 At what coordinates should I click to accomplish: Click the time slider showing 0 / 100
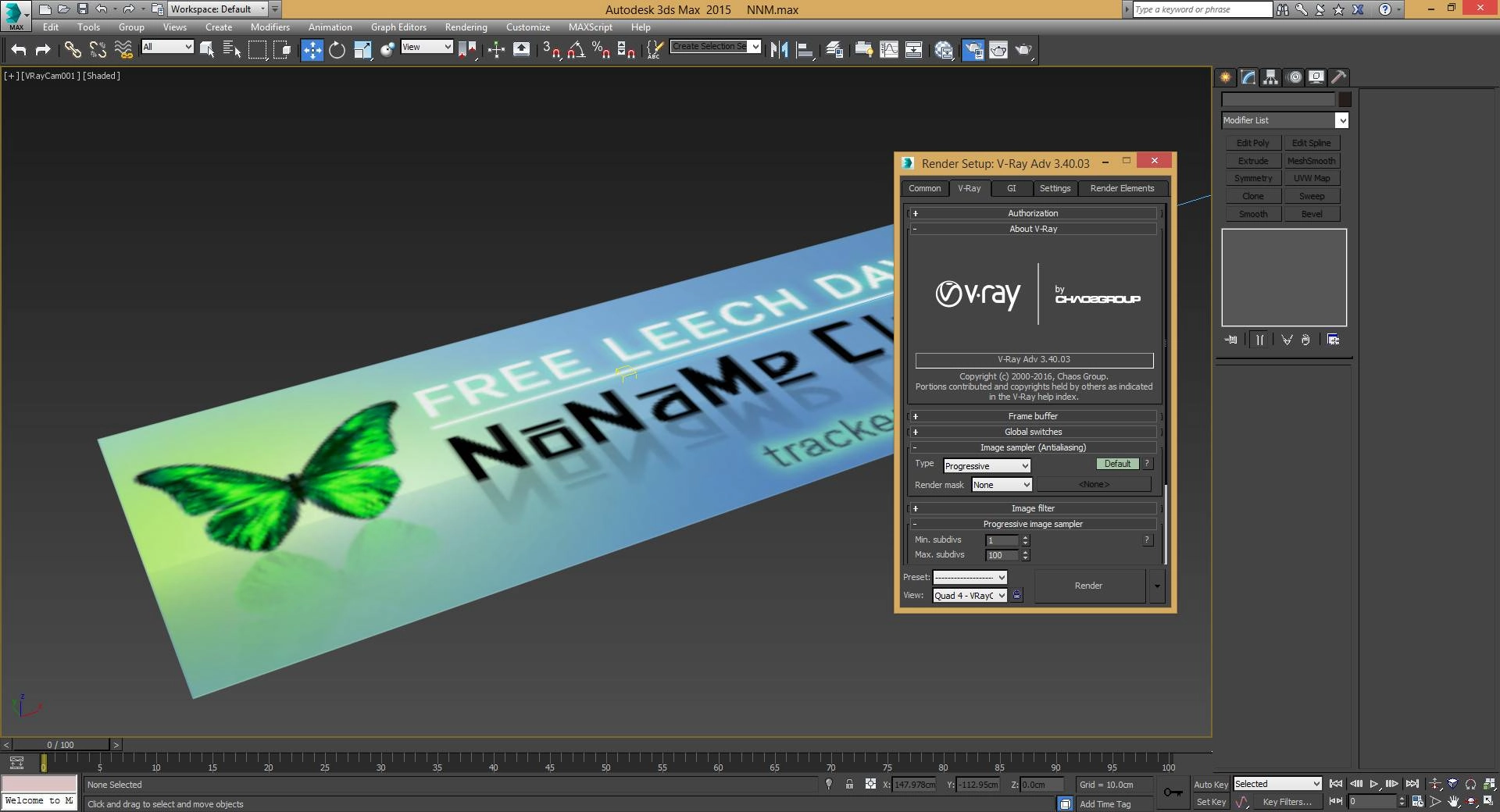[x=60, y=745]
